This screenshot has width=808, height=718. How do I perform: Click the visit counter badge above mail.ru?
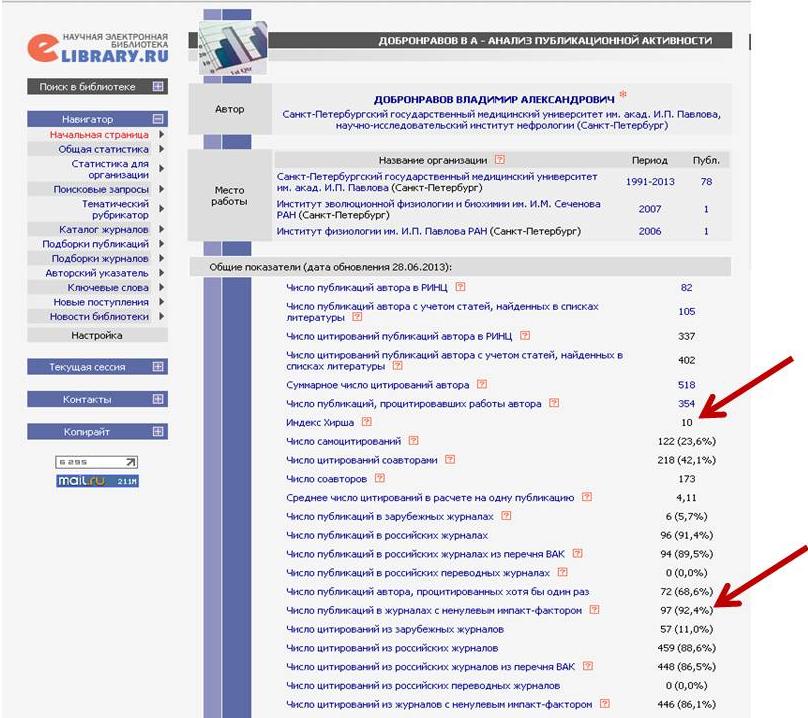pos(96,462)
